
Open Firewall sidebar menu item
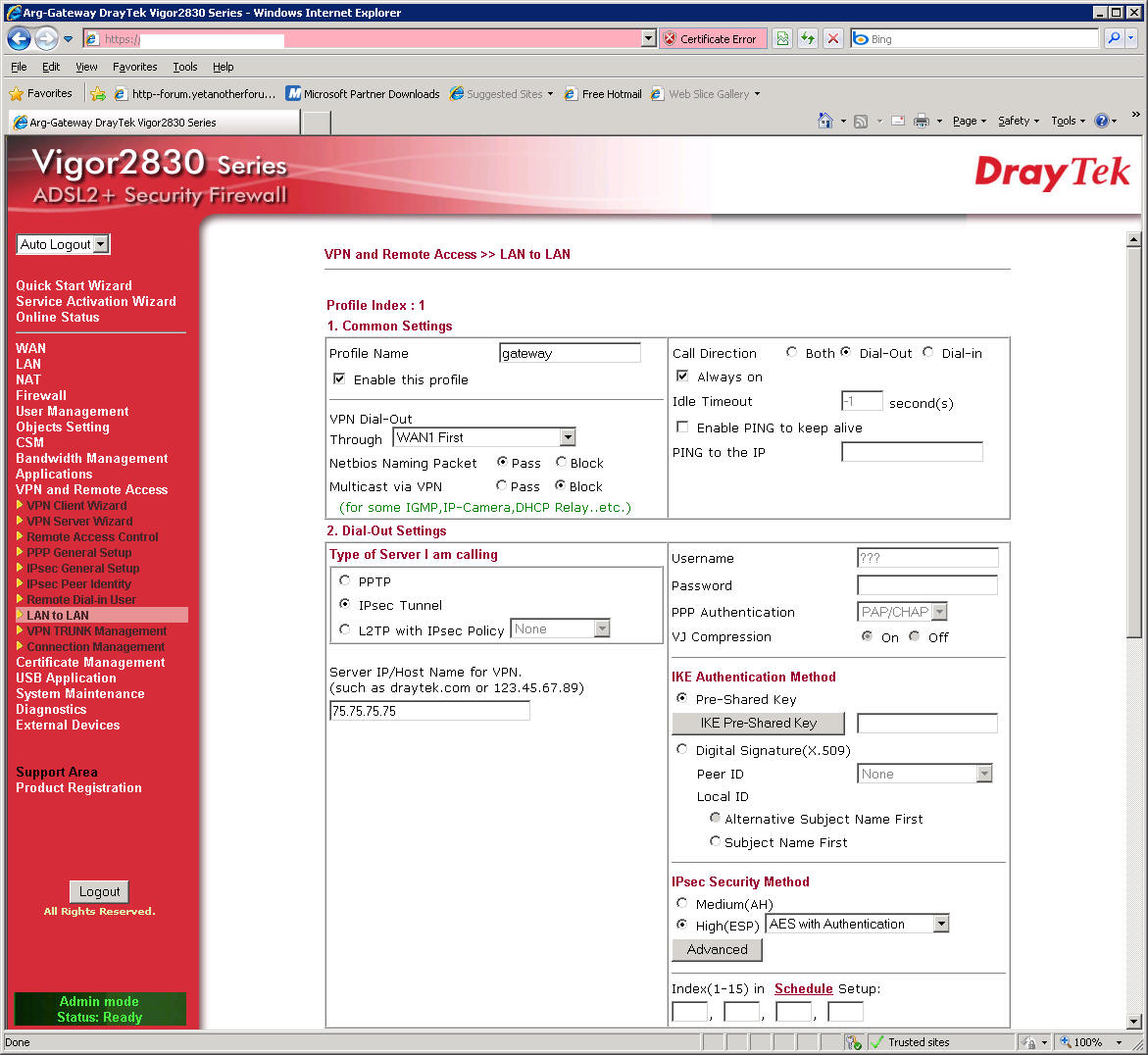[41, 395]
